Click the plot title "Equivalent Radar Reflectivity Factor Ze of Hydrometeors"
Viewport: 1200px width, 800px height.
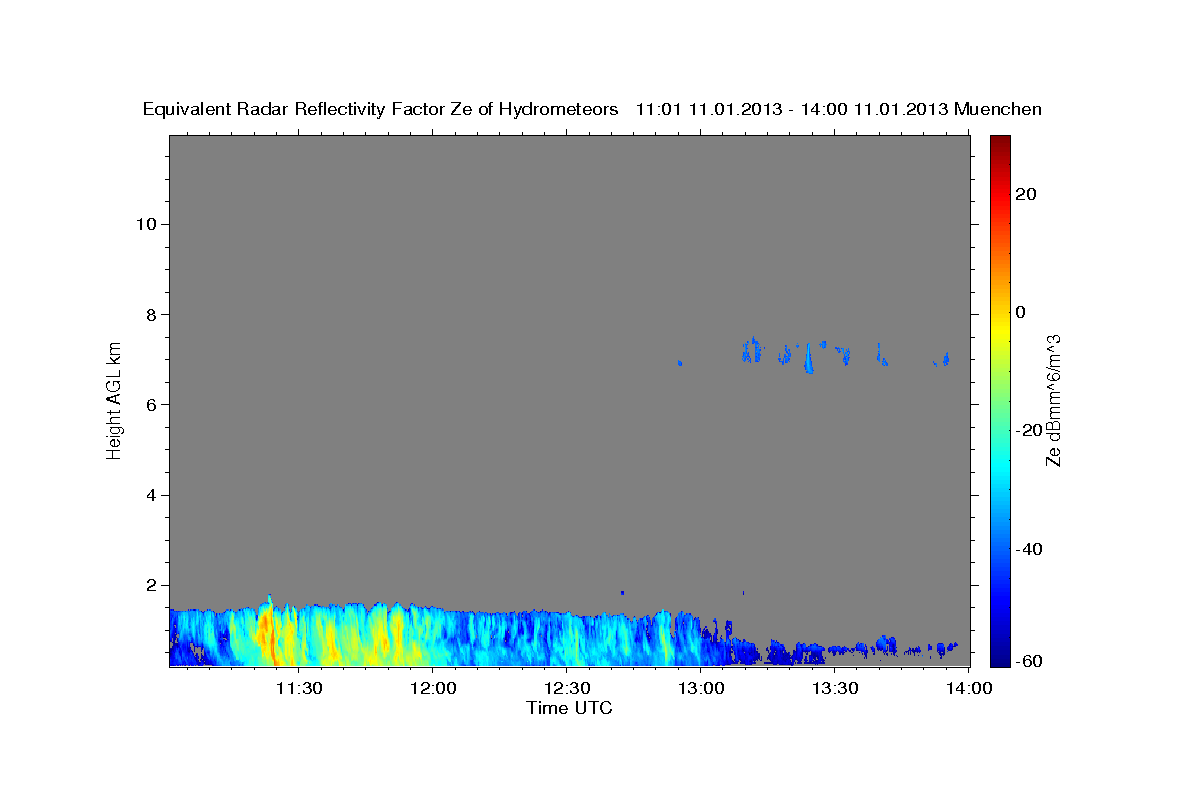[x=380, y=109]
